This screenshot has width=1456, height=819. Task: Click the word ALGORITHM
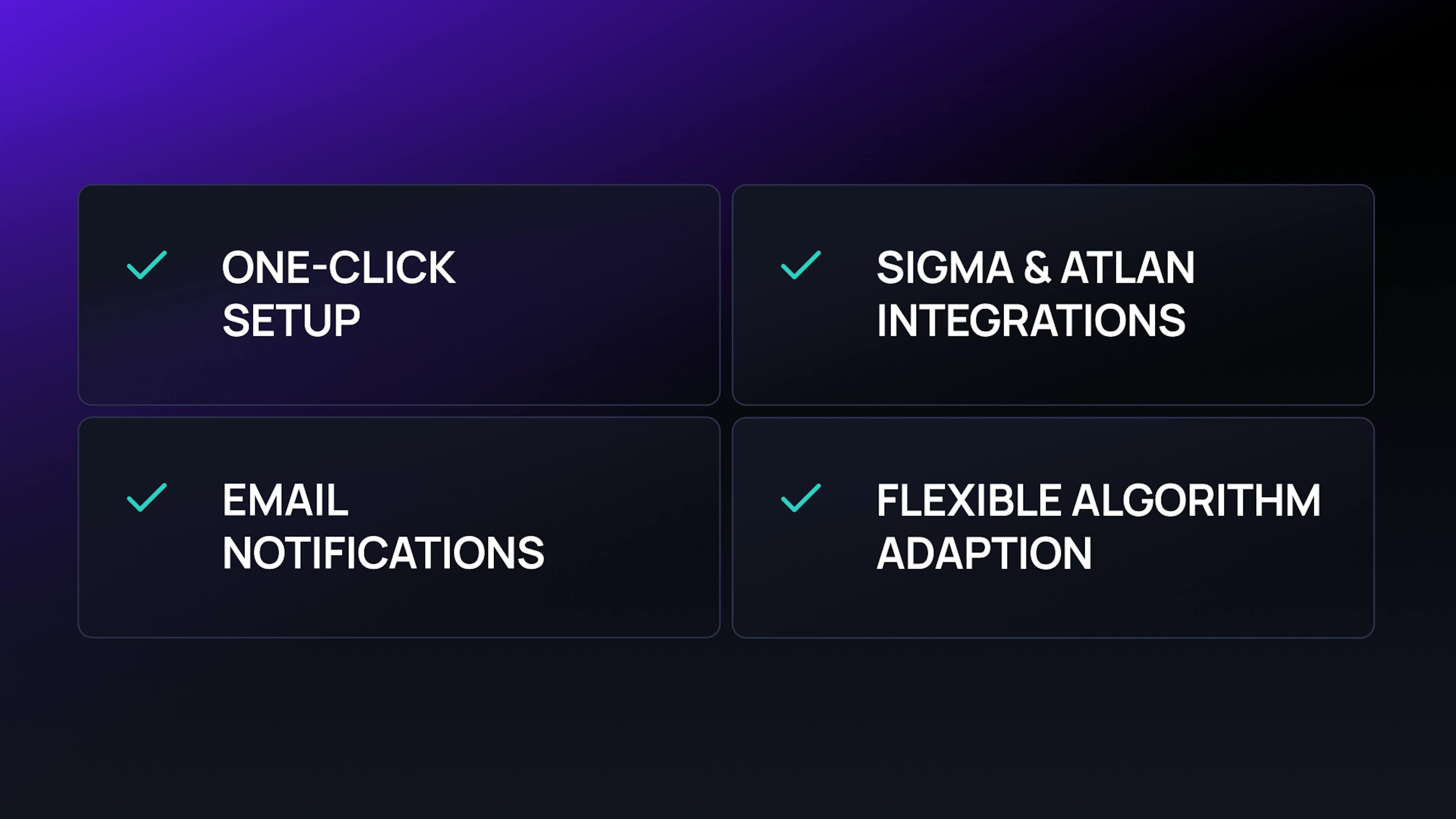1196,500
